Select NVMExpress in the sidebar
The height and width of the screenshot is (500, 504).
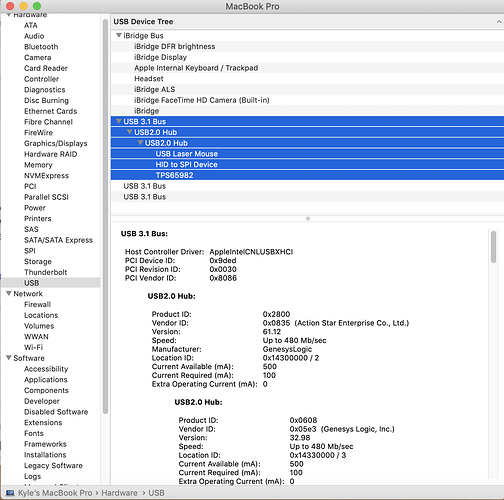coord(46,176)
